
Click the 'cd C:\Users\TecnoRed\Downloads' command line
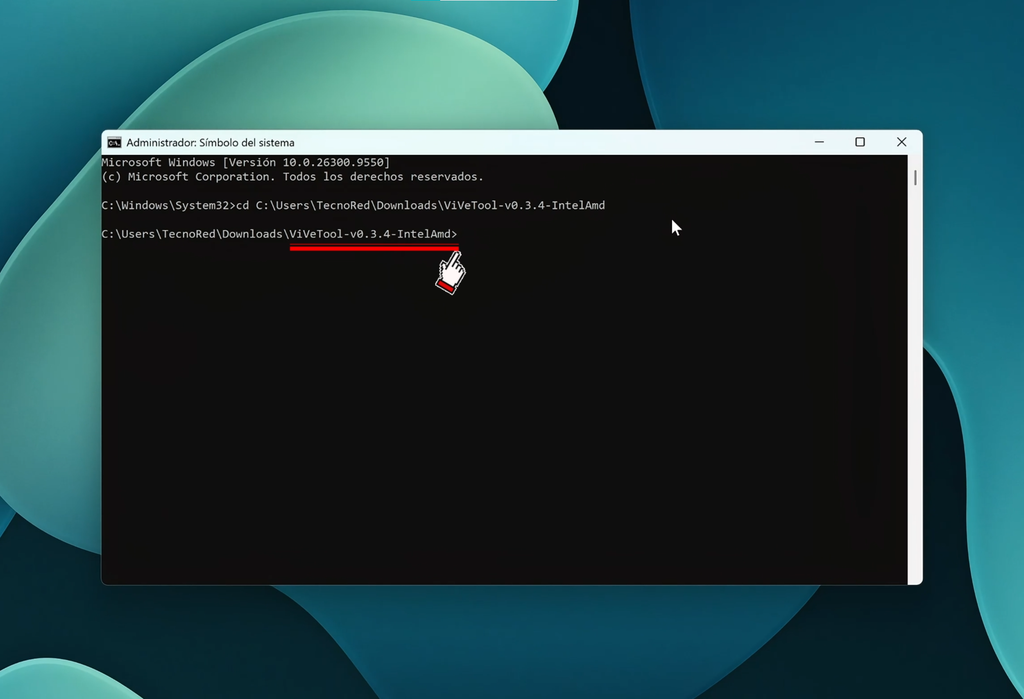point(353,205)
